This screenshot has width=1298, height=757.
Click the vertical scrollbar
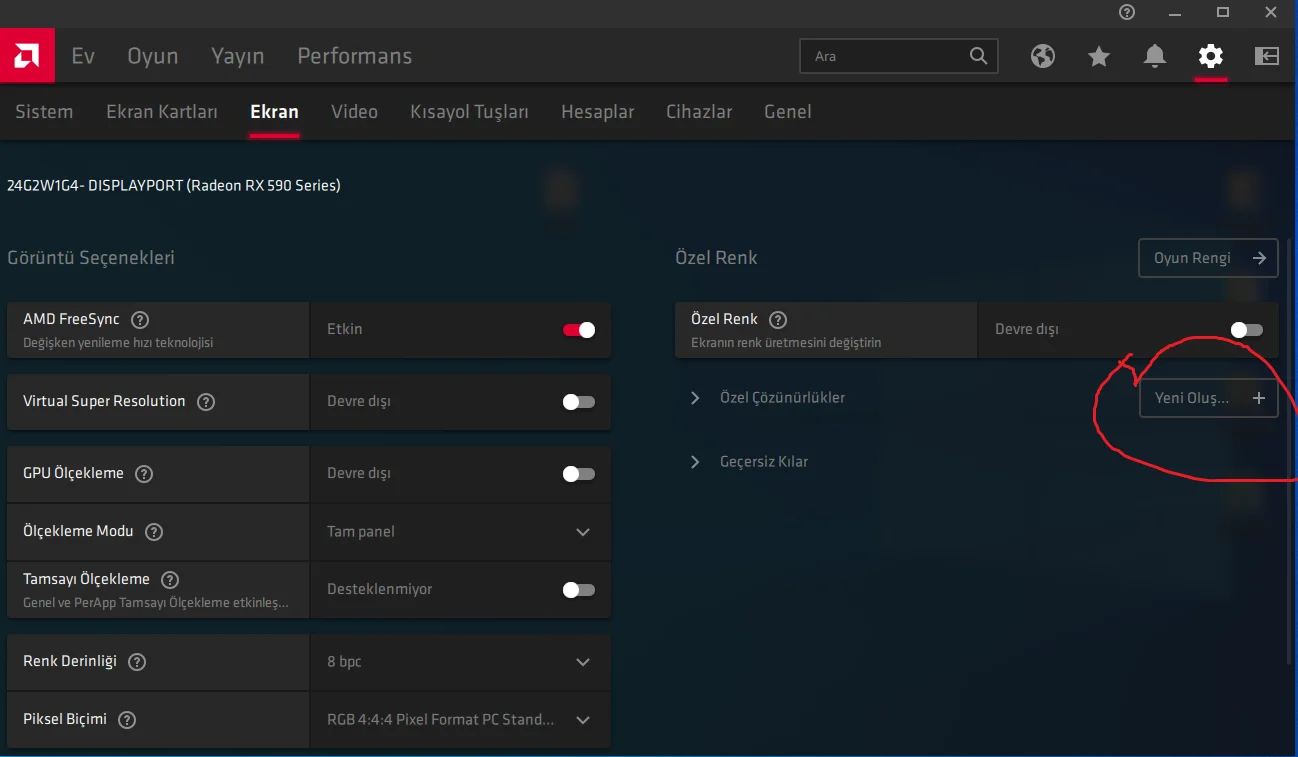(x=1291, y=450)
